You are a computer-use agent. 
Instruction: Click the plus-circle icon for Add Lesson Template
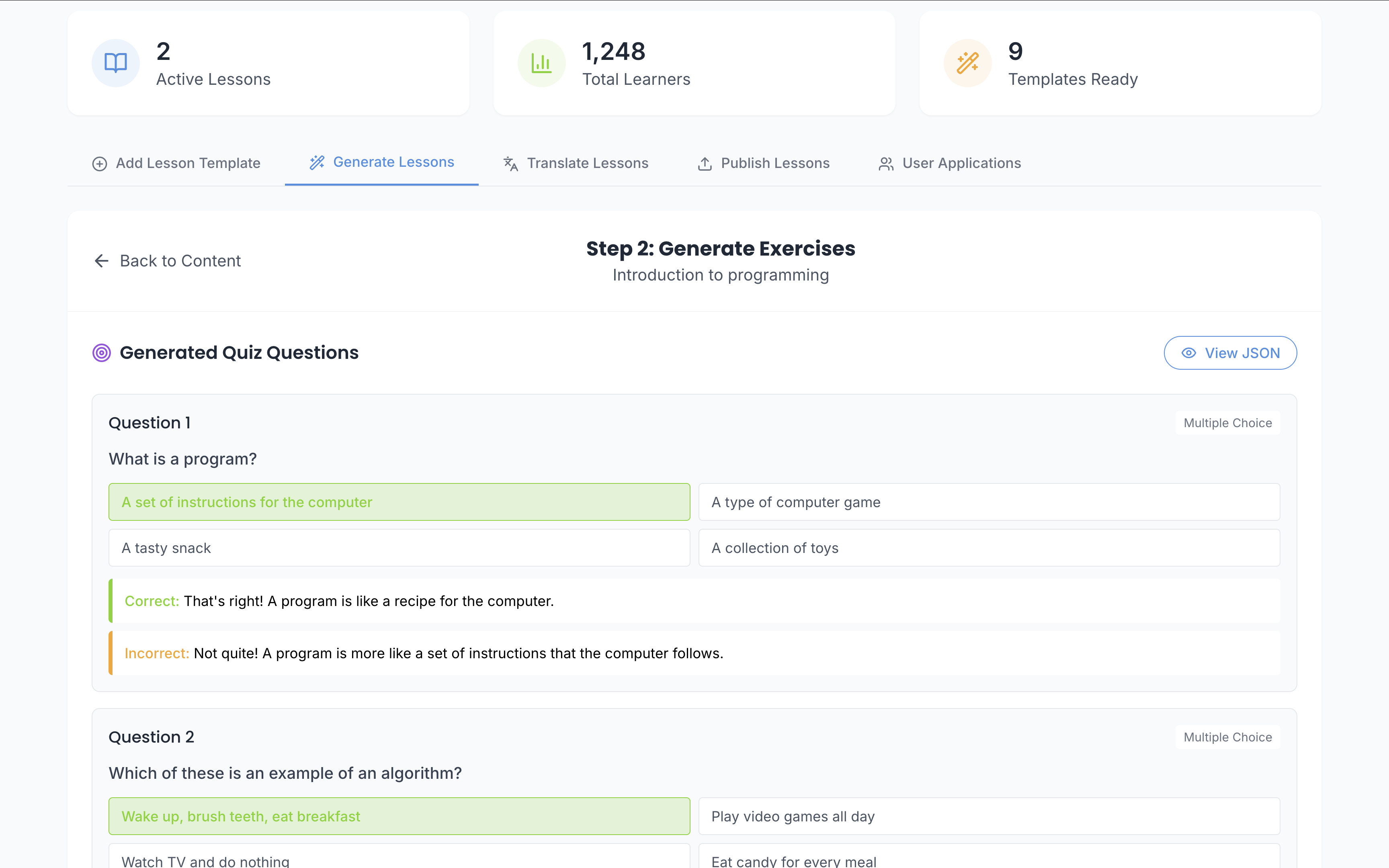[x=99, y=164]
